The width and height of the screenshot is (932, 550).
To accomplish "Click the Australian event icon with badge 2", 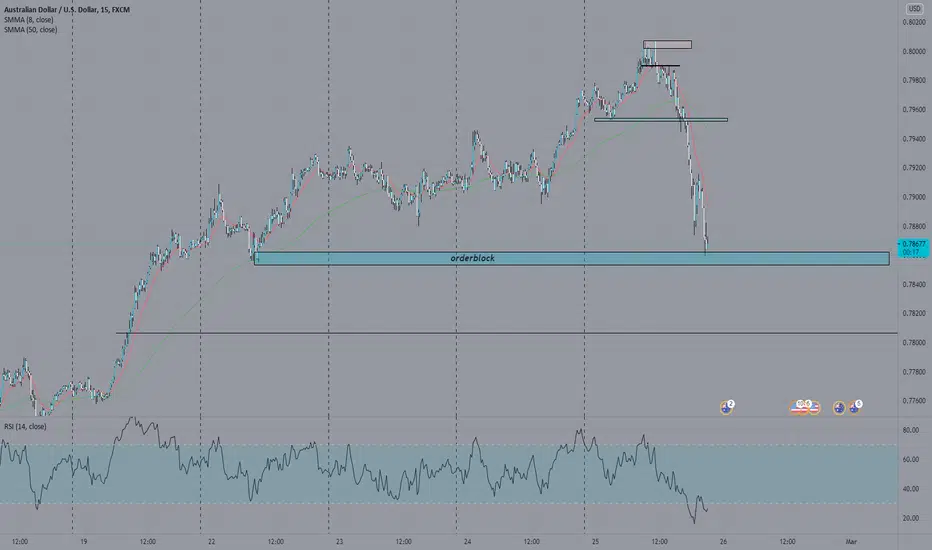I will [x=726, y=408].
